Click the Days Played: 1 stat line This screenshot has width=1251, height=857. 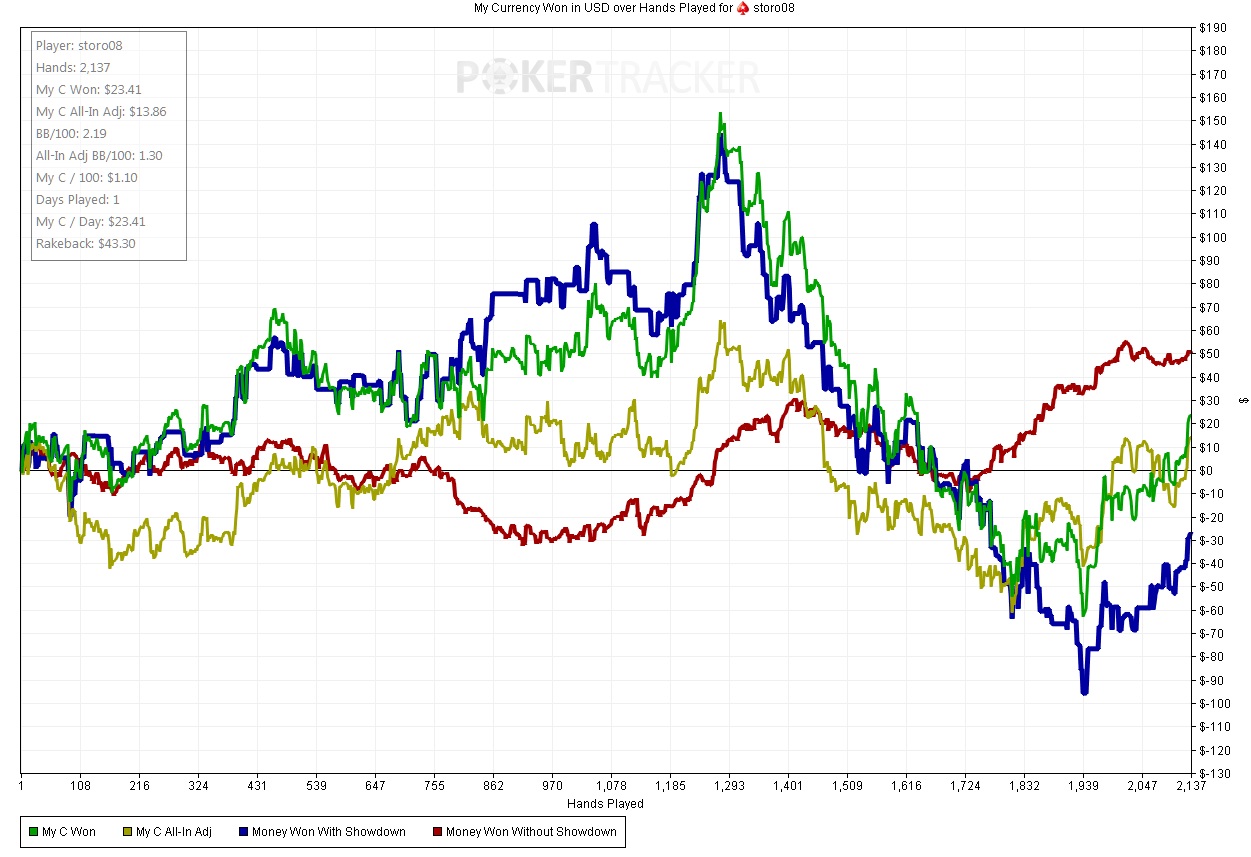pos(78,200)
